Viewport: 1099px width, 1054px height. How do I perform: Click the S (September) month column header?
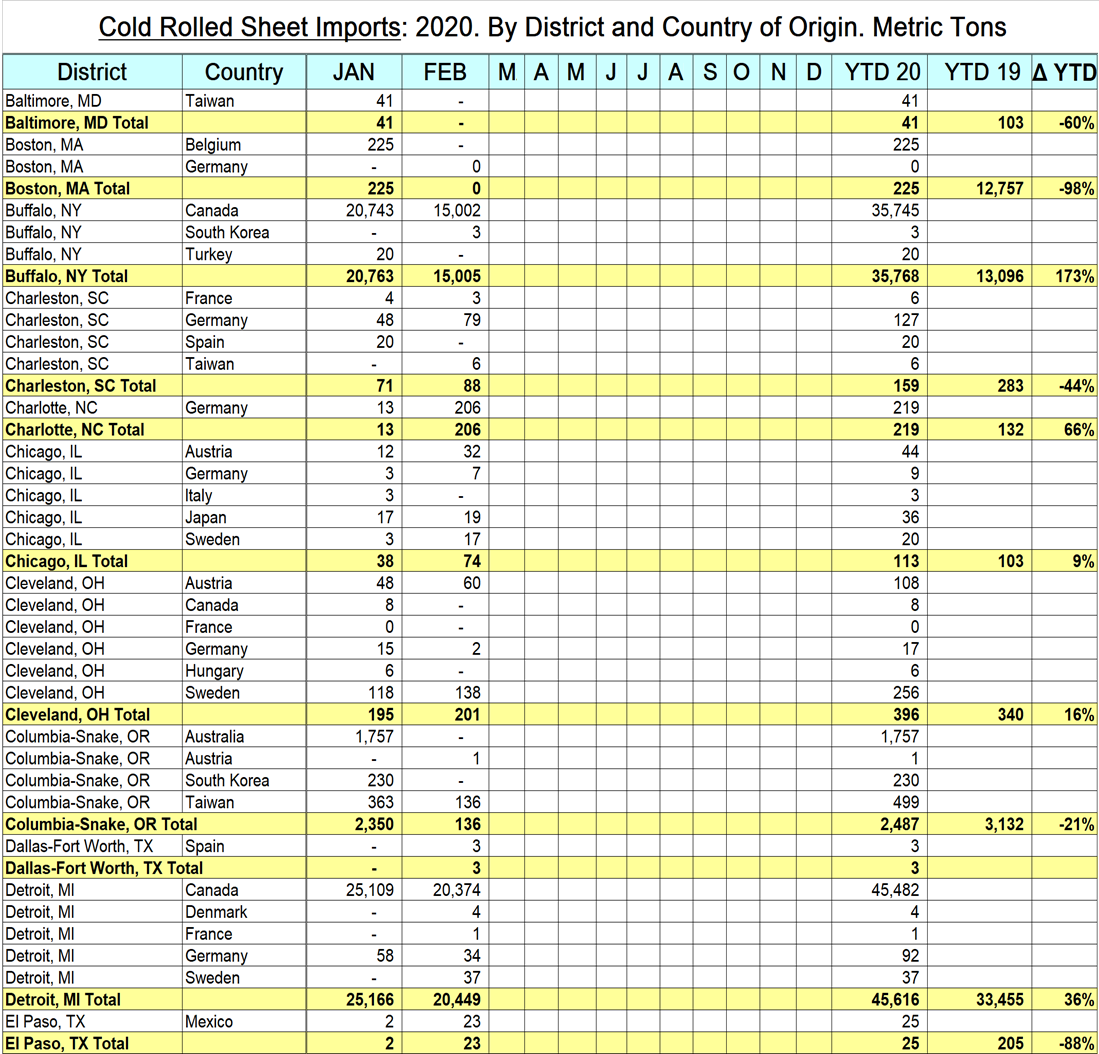tap(709, 72)
